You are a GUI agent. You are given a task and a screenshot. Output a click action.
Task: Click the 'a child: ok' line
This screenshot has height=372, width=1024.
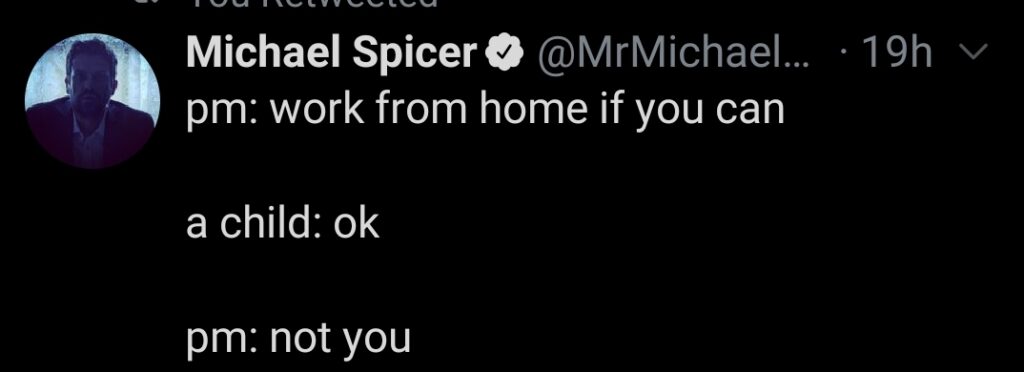[282, 224]
